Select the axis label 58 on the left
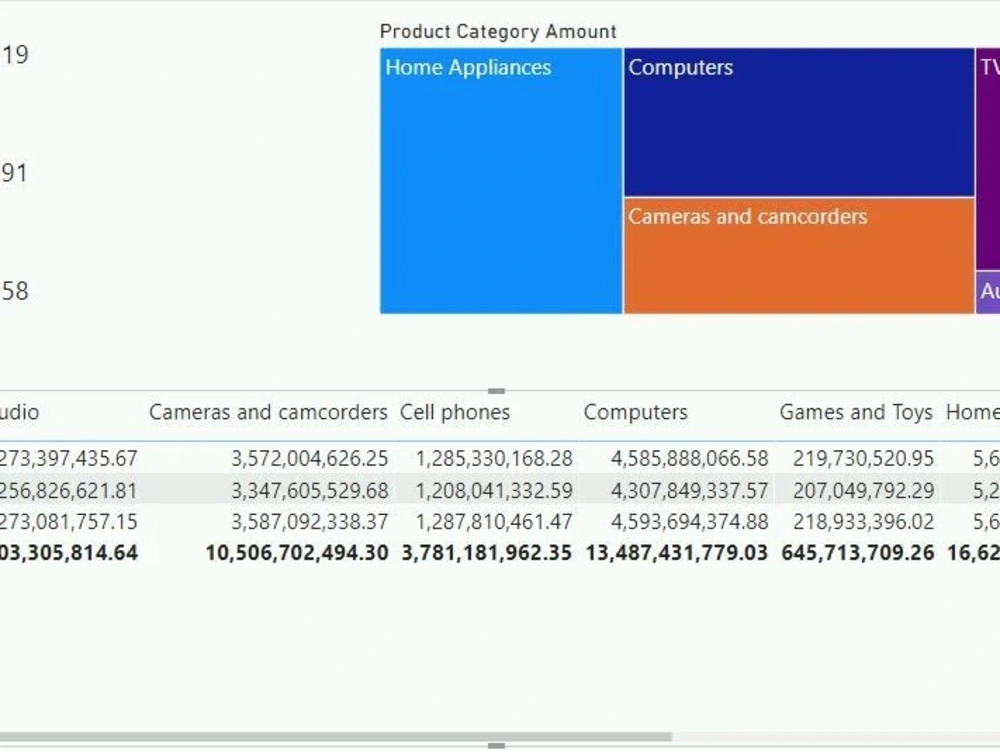The width and height of the screenshot is (1000, 750). pyautogui.click(x=16, y=291)
